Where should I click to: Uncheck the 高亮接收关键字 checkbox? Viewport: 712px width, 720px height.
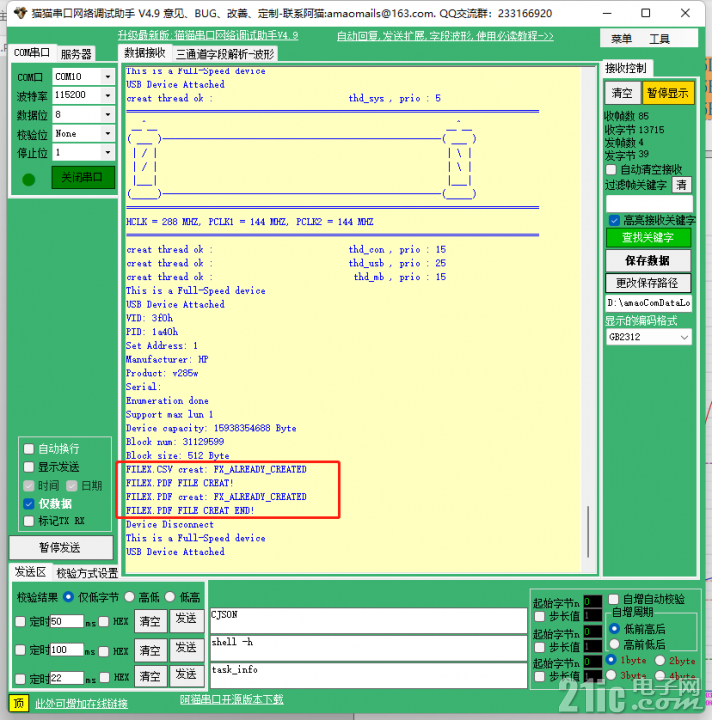click(614, 220)
